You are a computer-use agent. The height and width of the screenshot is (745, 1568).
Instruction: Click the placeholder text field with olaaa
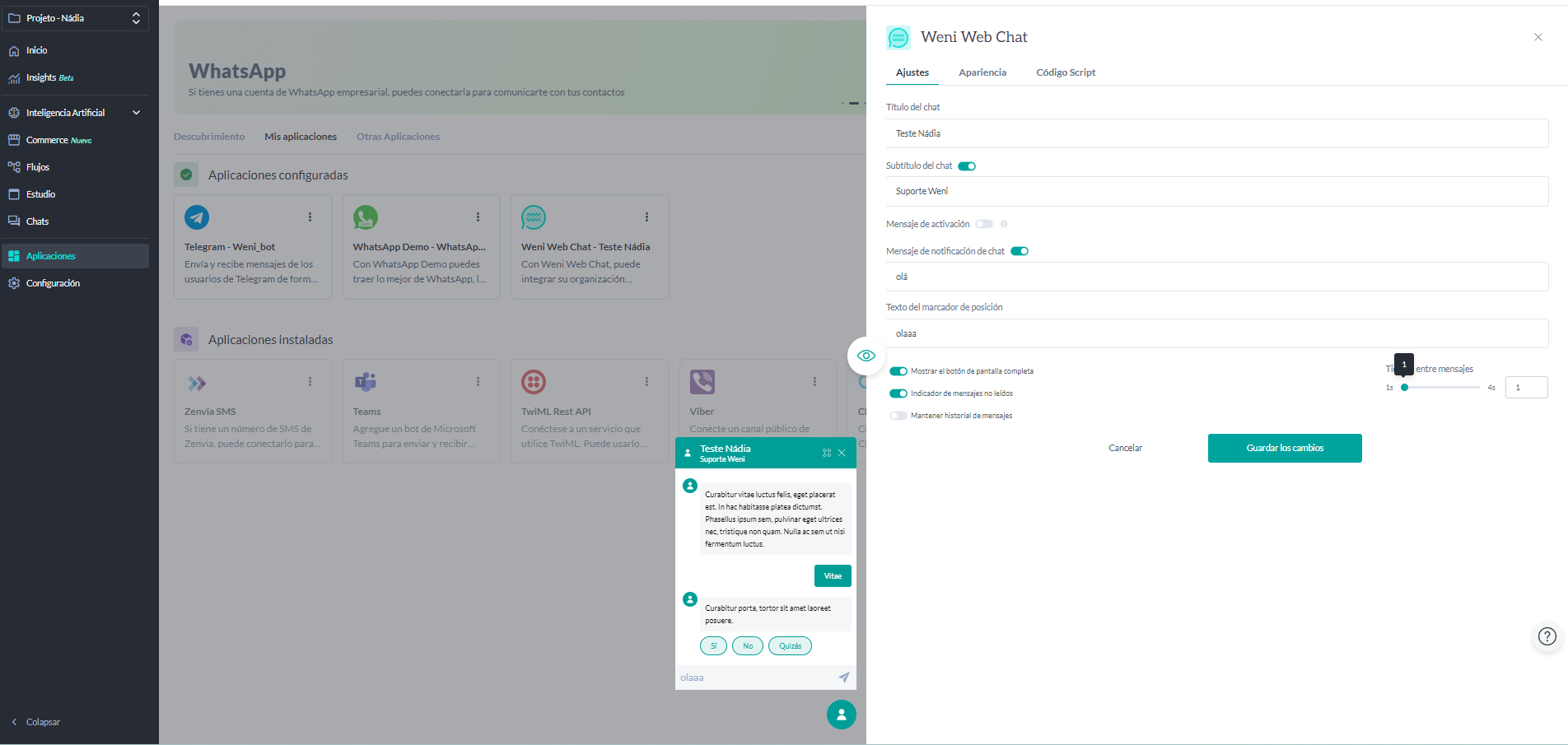point(1217,333)
